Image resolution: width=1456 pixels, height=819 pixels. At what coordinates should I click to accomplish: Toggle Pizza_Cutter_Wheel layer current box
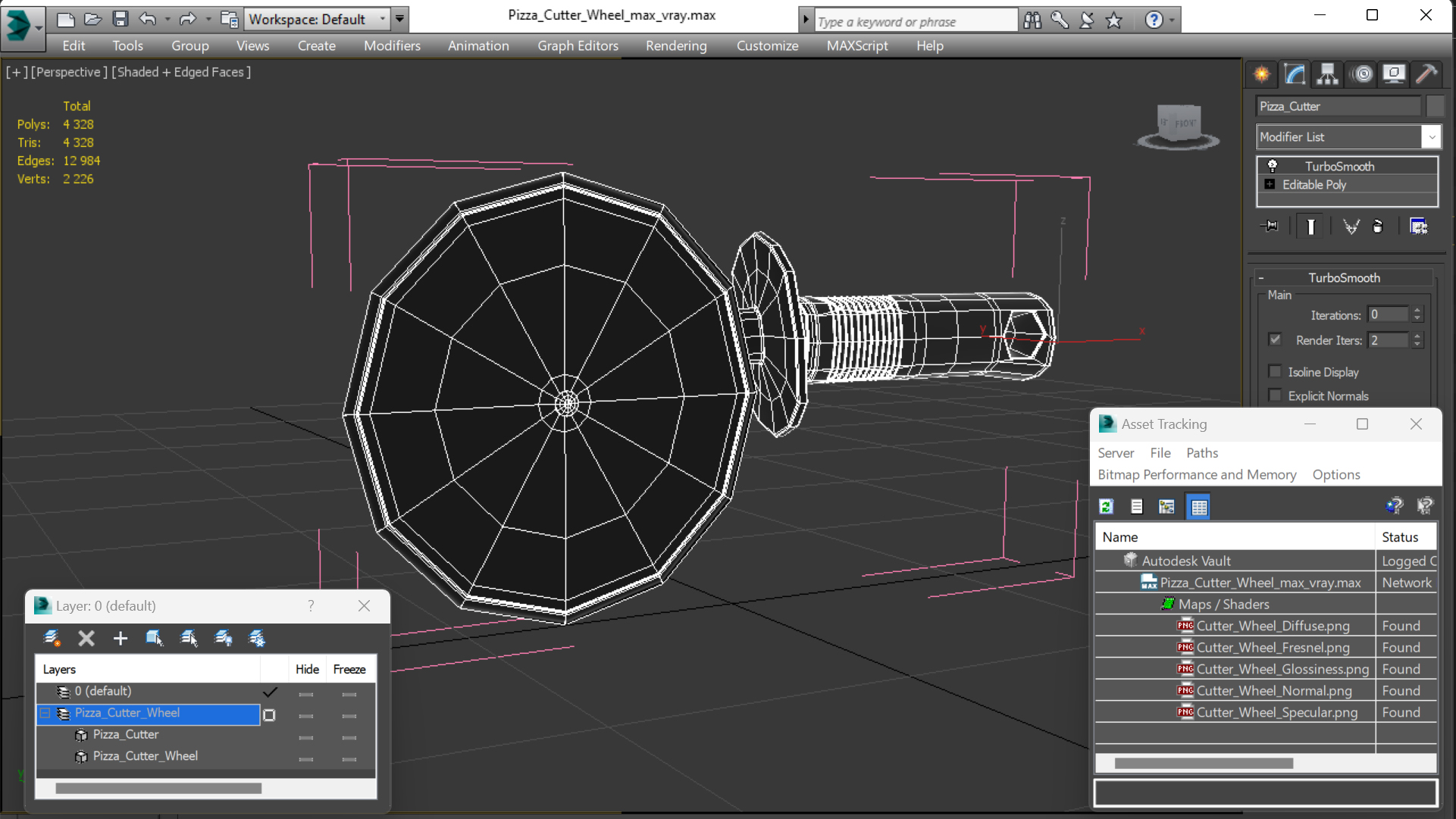tap(269, 714)
